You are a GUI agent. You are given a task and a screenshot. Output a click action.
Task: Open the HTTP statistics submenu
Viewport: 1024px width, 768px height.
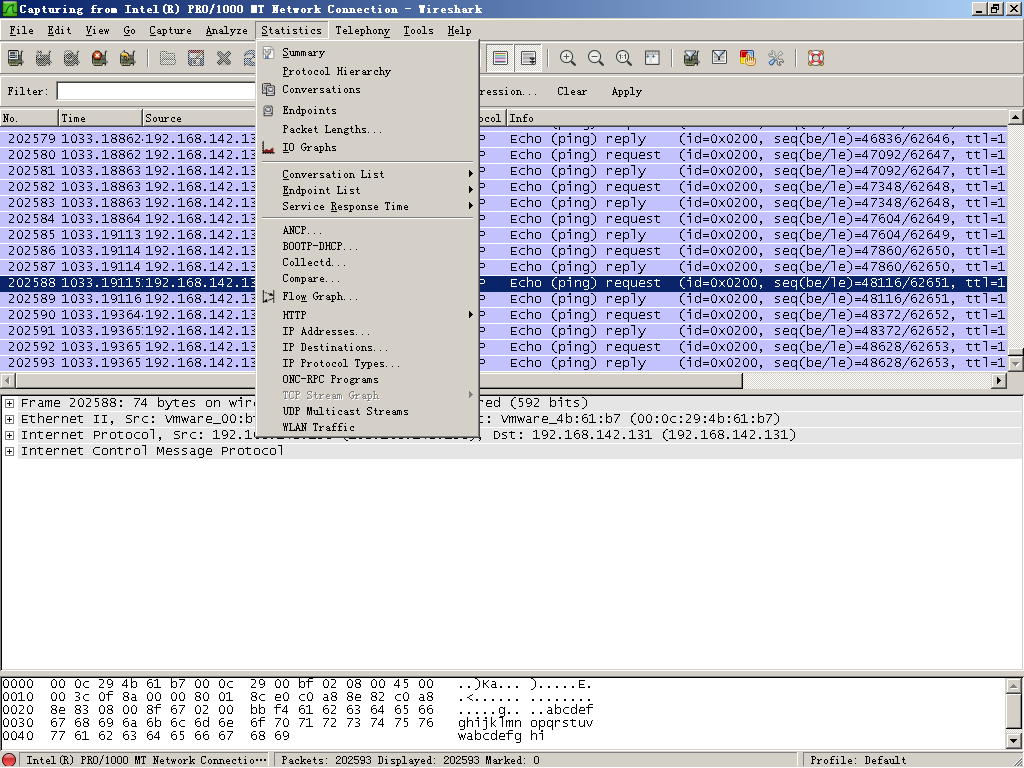368,315
